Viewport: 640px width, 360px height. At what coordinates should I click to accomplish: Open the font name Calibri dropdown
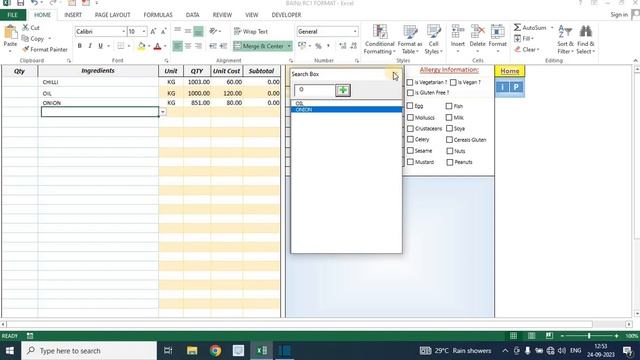123,31
